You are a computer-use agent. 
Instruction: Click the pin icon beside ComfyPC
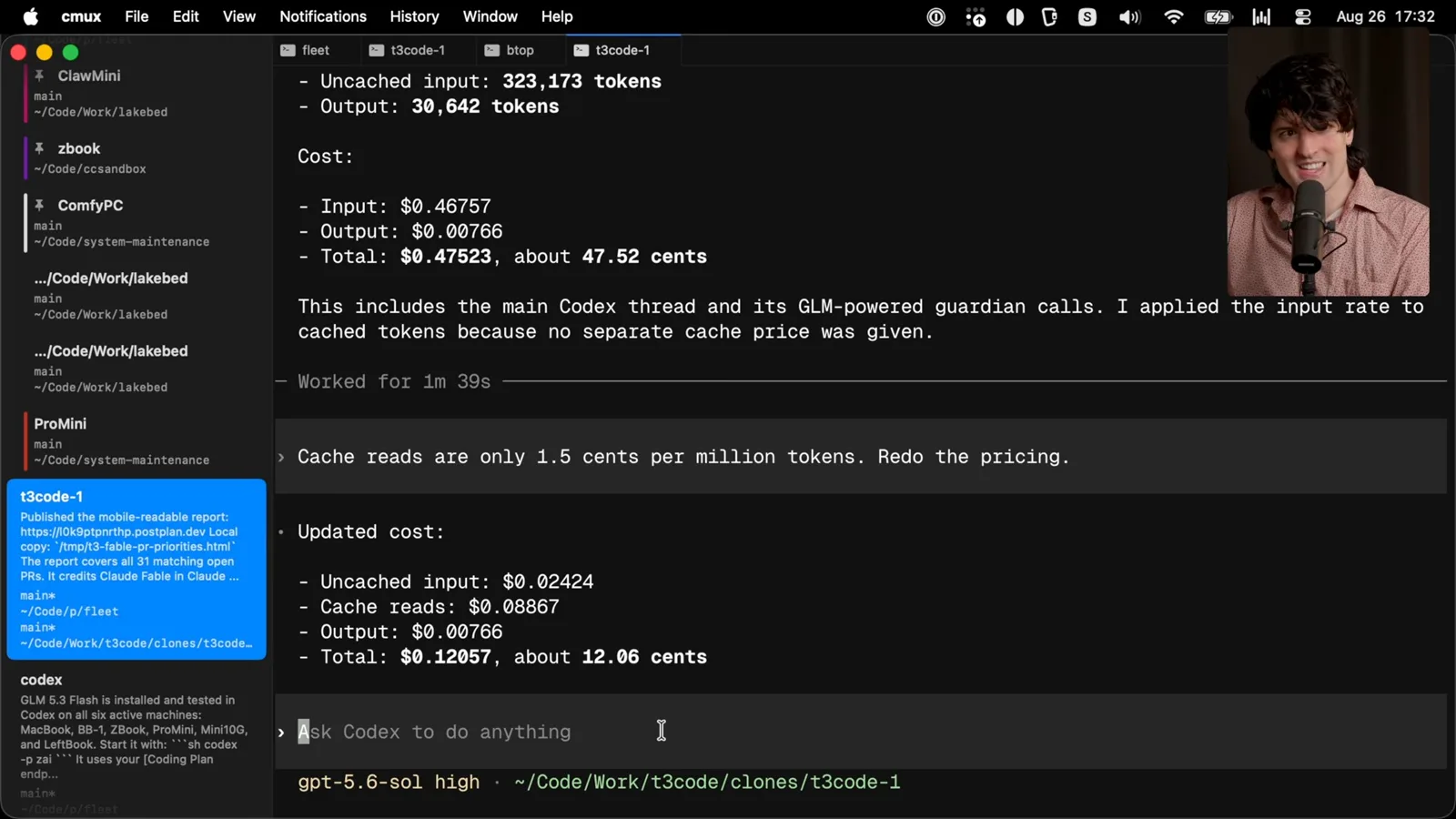pyautogui.click(x=40, y=205)
